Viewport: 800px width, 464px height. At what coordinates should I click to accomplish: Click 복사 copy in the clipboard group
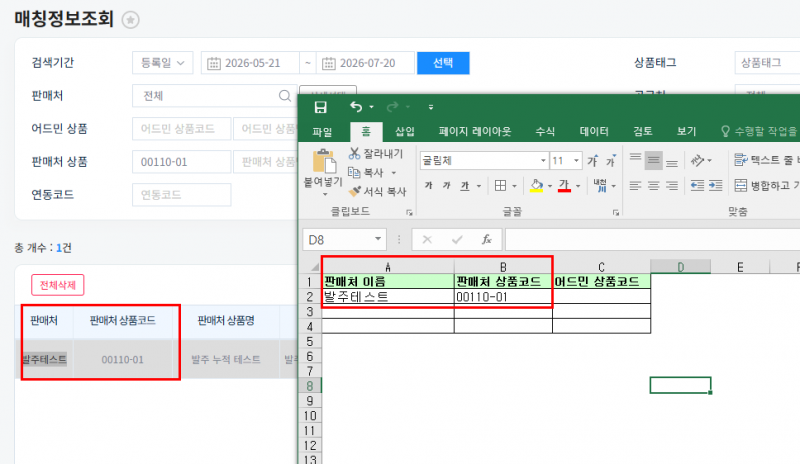(366, 173)
